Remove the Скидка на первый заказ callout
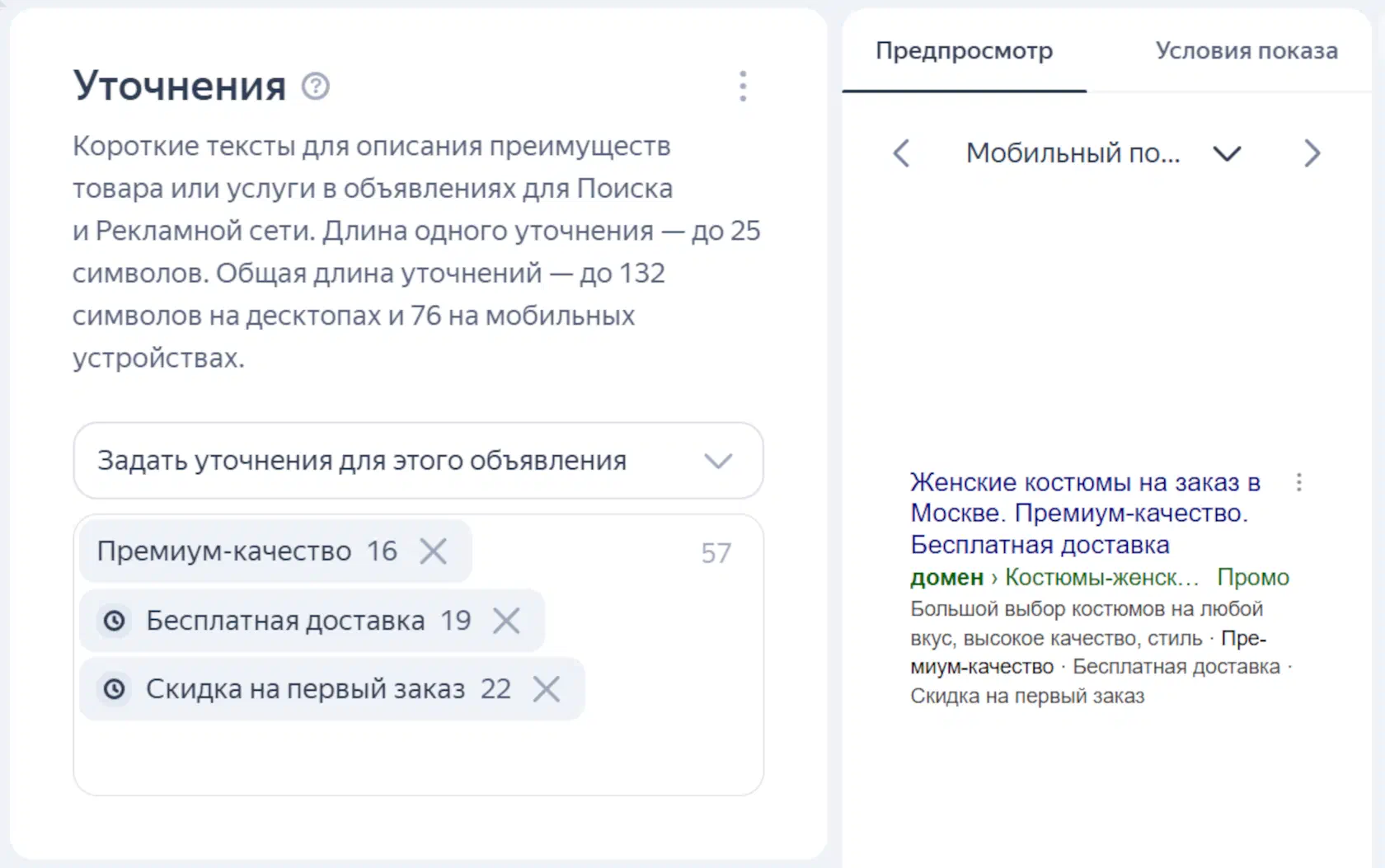Viewport: 1385px width, 868px height. tap(546, 688)
